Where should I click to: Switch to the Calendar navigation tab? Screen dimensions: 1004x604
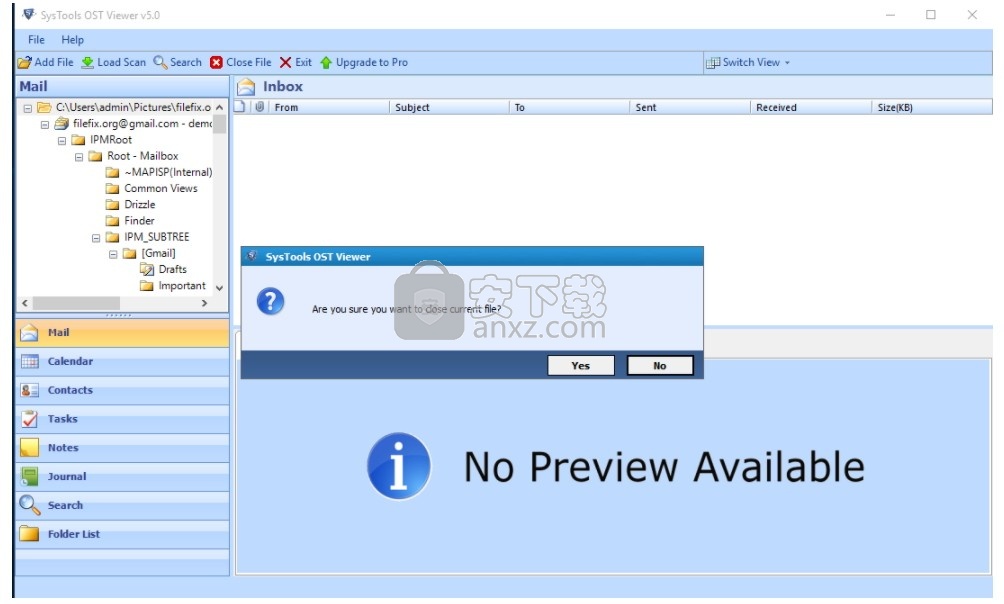(122, 361)
